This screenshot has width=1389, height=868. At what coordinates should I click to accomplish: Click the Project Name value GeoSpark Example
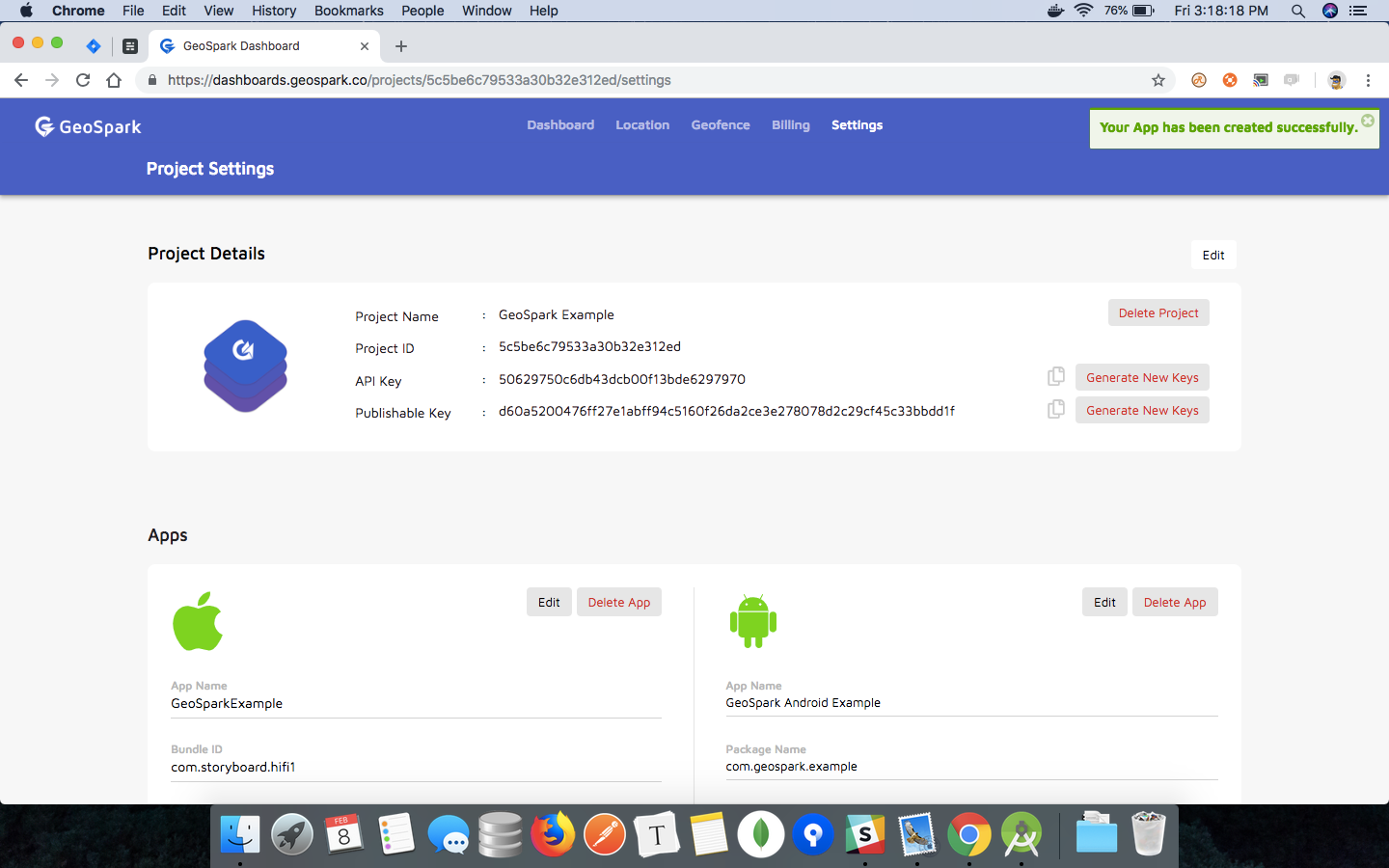click(557, 314)
